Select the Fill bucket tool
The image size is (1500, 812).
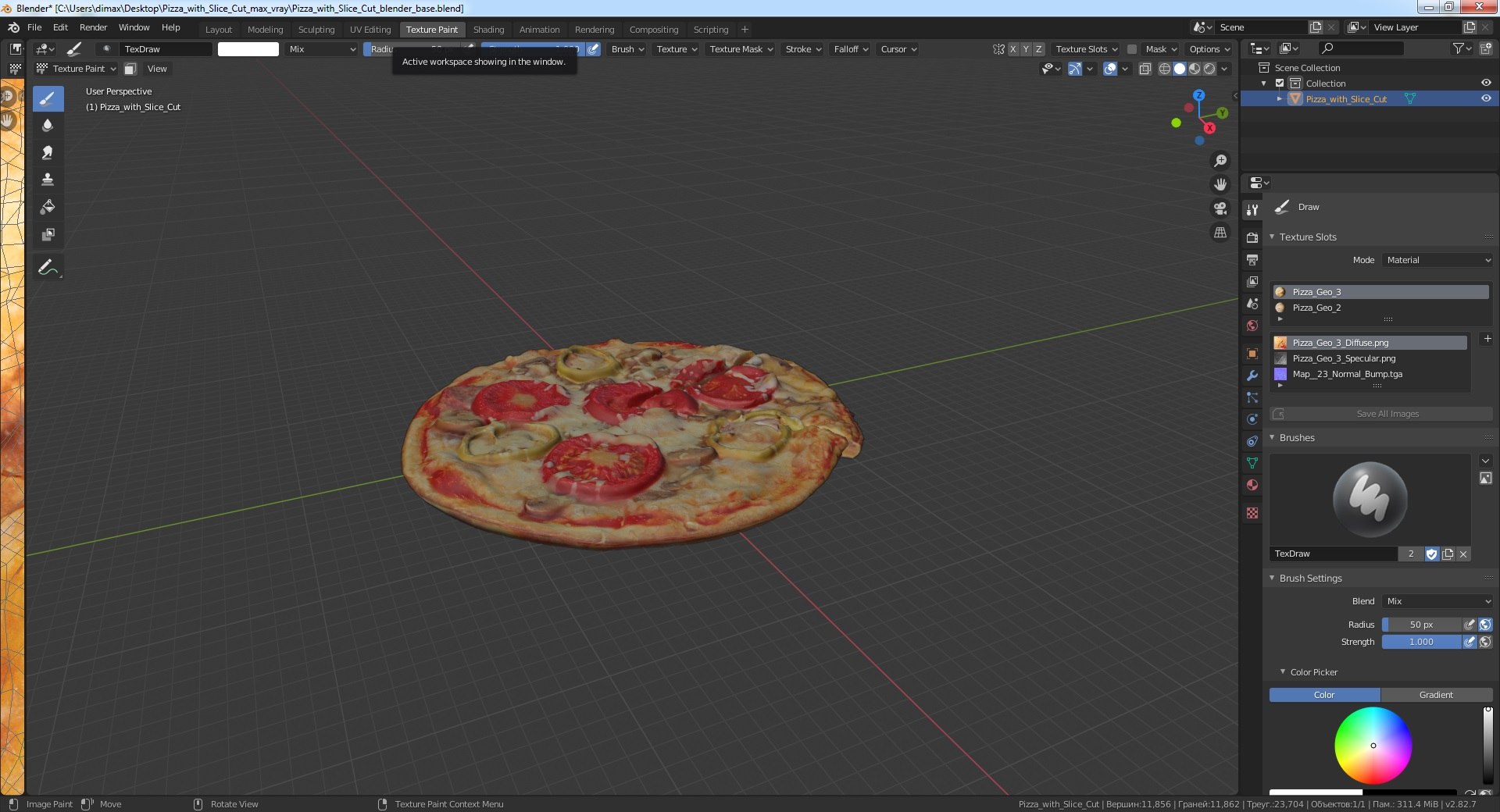point(48,208)
